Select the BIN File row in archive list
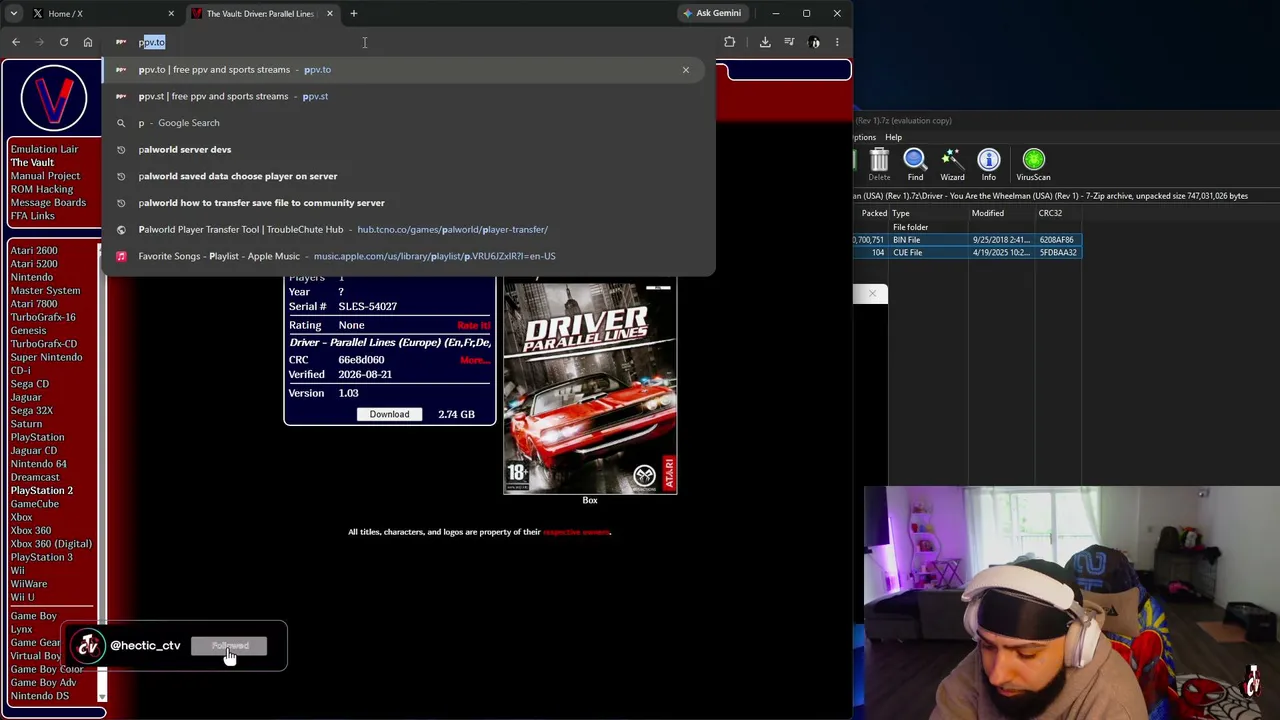This screenshot has width=1280, height=720. pos(967,240)
